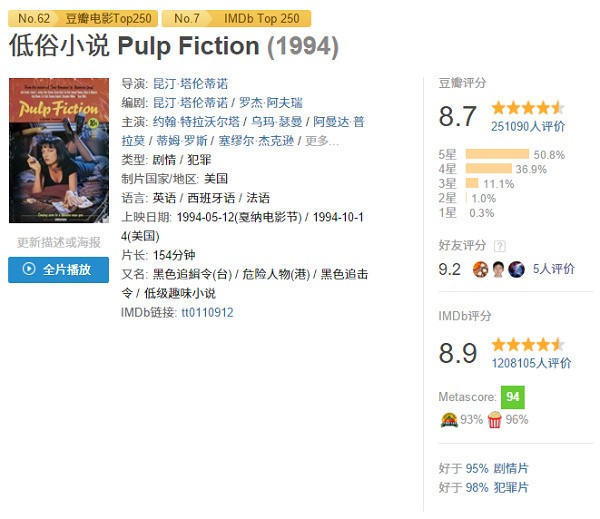Open the third friend avatar globe image
The width and height of the screenshot is (600, 519).
[x=516, y=269]
